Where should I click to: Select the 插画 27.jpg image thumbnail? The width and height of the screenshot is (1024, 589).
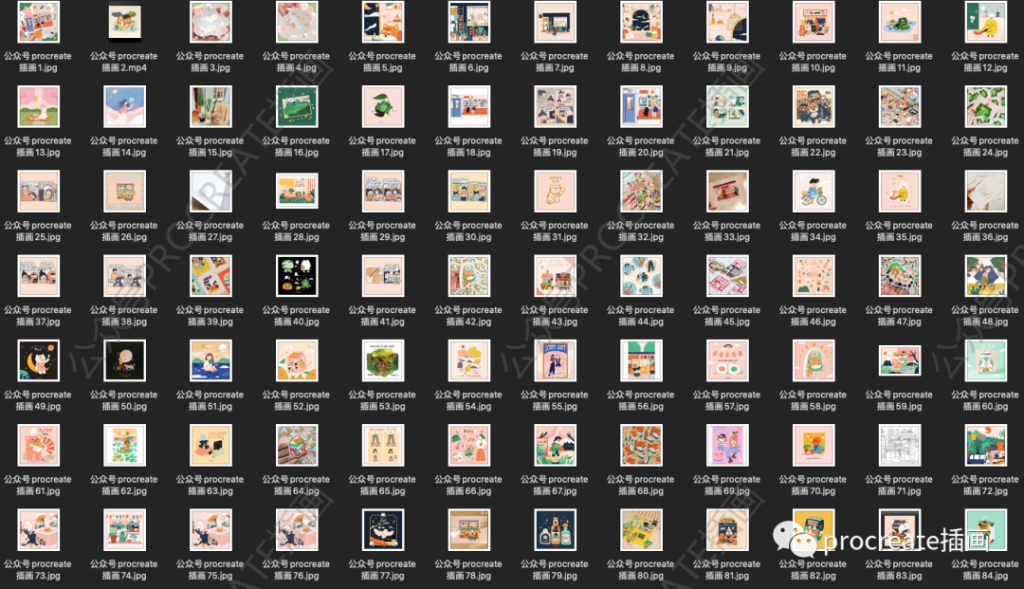210,191
